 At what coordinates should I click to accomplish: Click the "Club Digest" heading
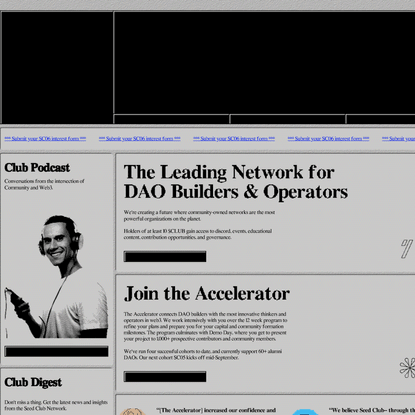[x=33, y=382]
